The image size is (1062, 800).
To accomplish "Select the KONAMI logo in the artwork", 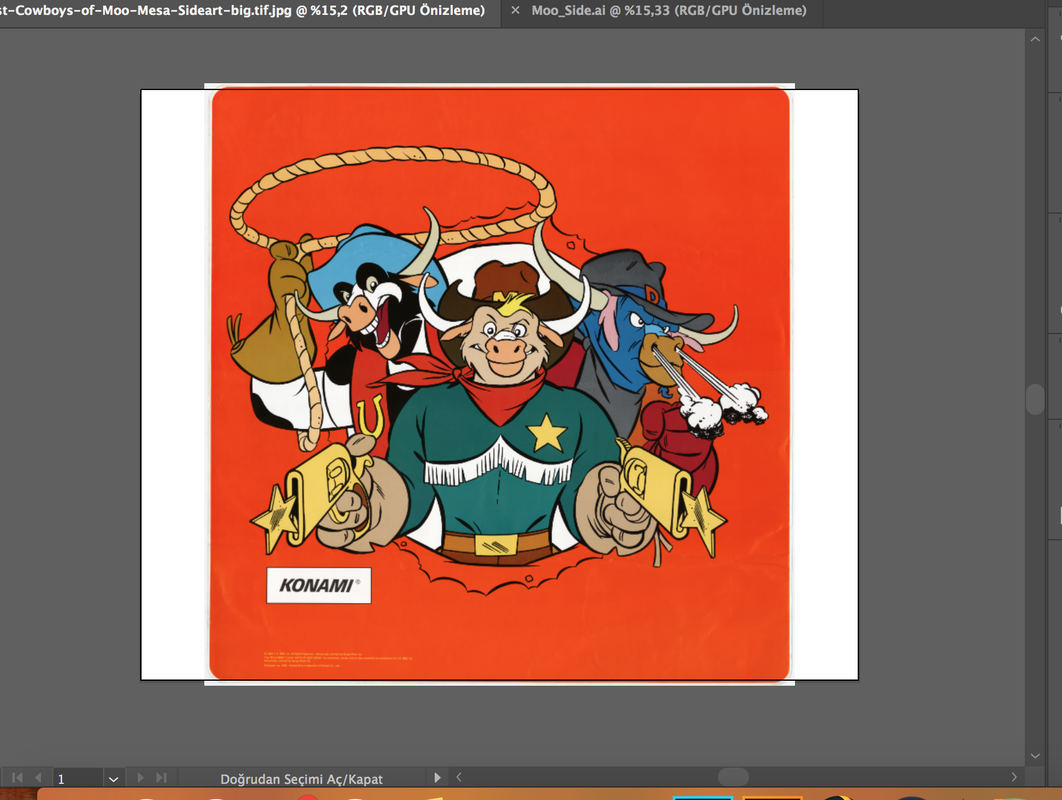I will (319, 585).
